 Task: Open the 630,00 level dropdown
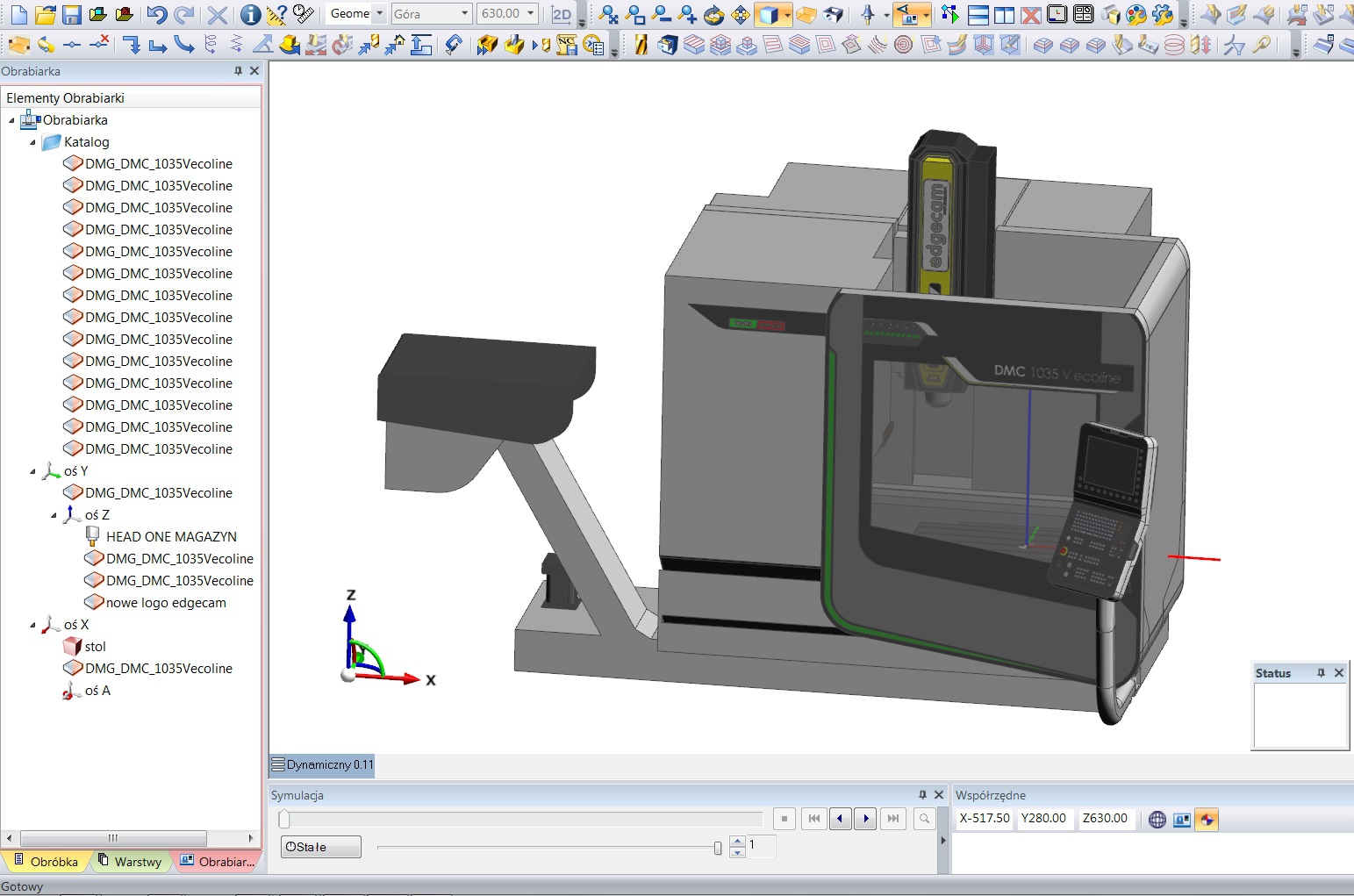click(531, 13)
